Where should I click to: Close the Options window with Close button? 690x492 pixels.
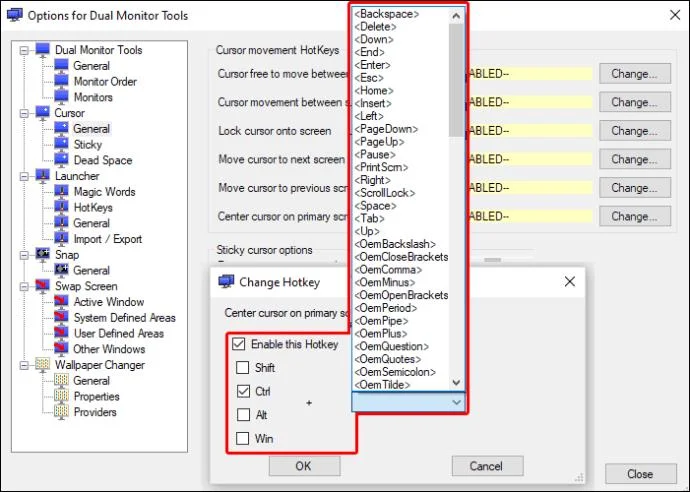(x=641, y=474)
